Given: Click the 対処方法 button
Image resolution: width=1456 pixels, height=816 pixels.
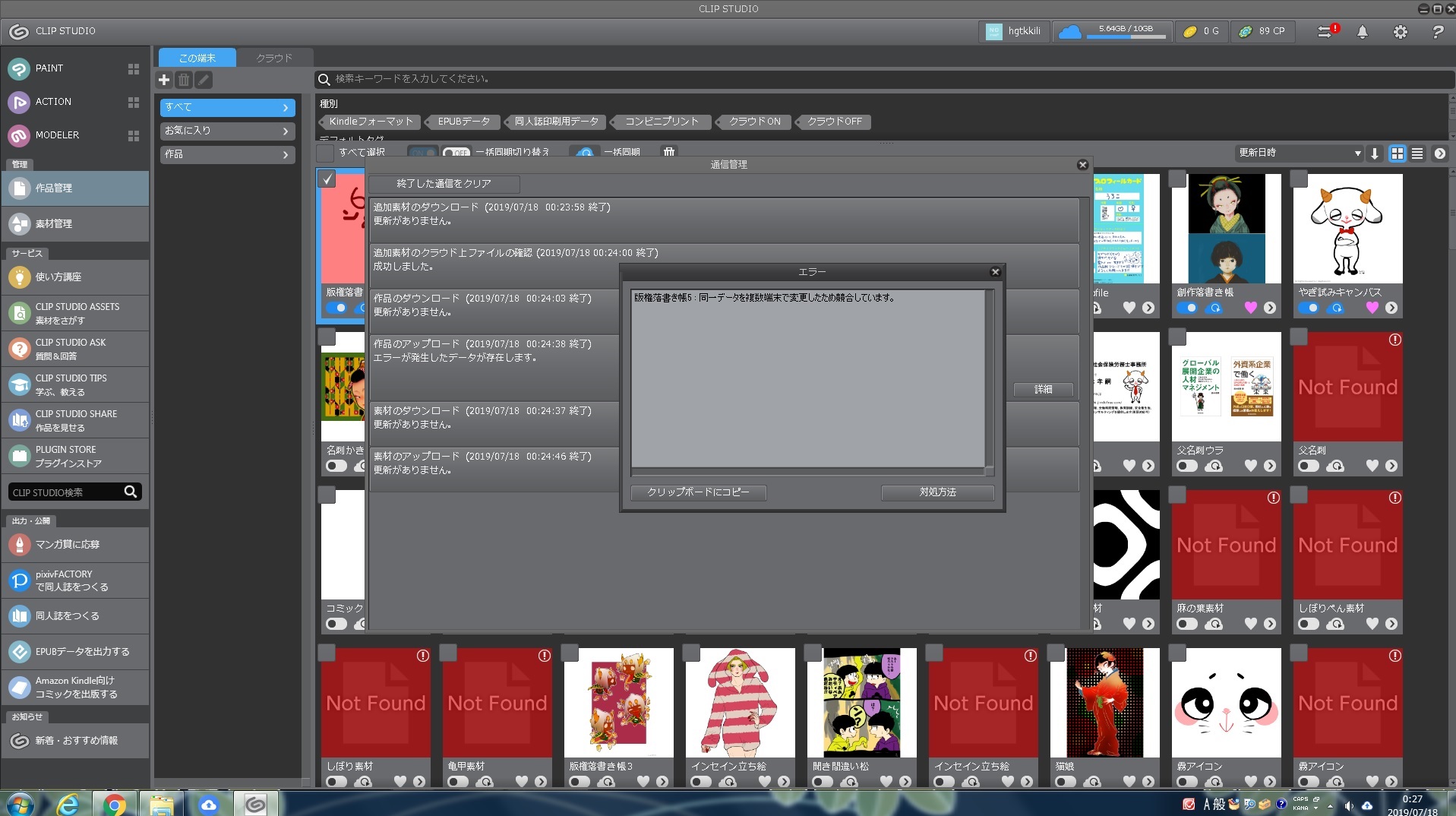Looking at the screenshot, I should coord(937,492).
